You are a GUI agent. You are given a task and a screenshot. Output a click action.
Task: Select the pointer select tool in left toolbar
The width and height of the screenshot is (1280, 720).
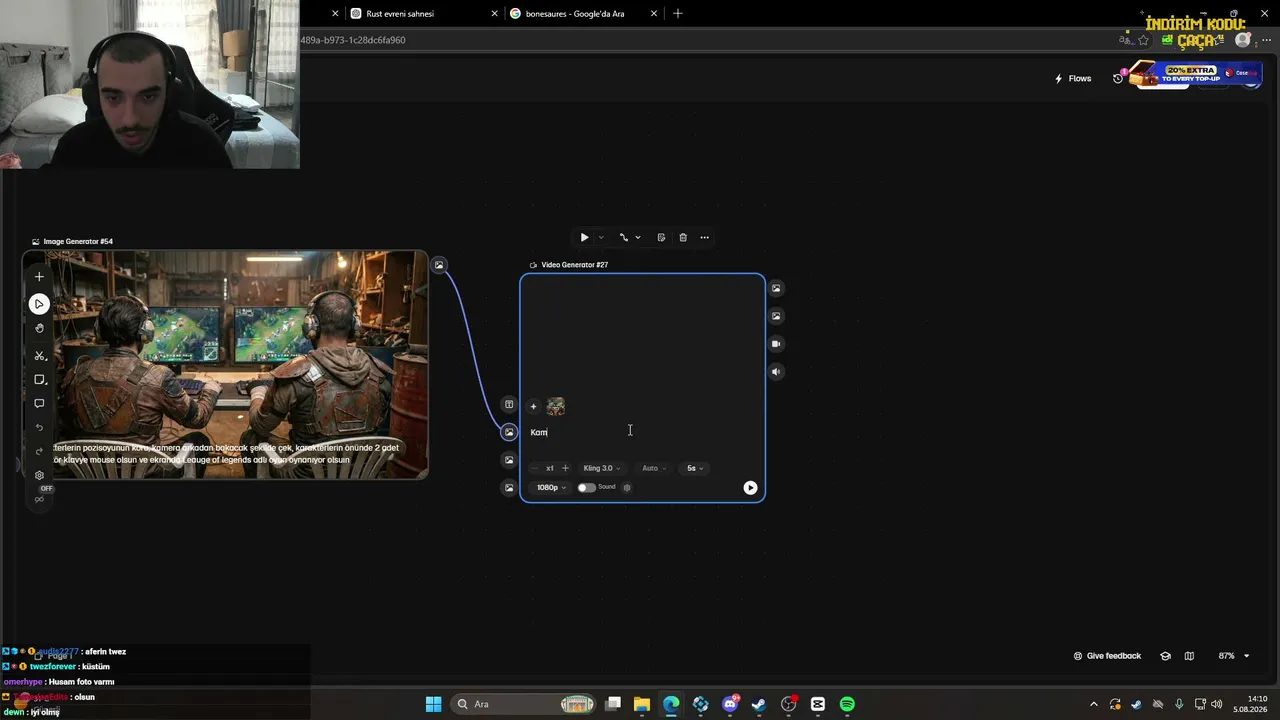(39, 304)
